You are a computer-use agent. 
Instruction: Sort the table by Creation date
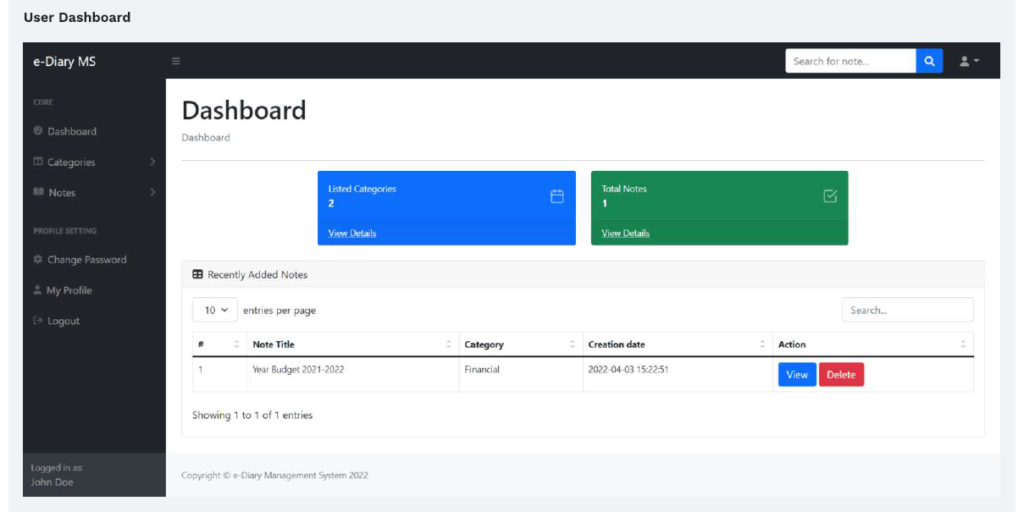675,344
